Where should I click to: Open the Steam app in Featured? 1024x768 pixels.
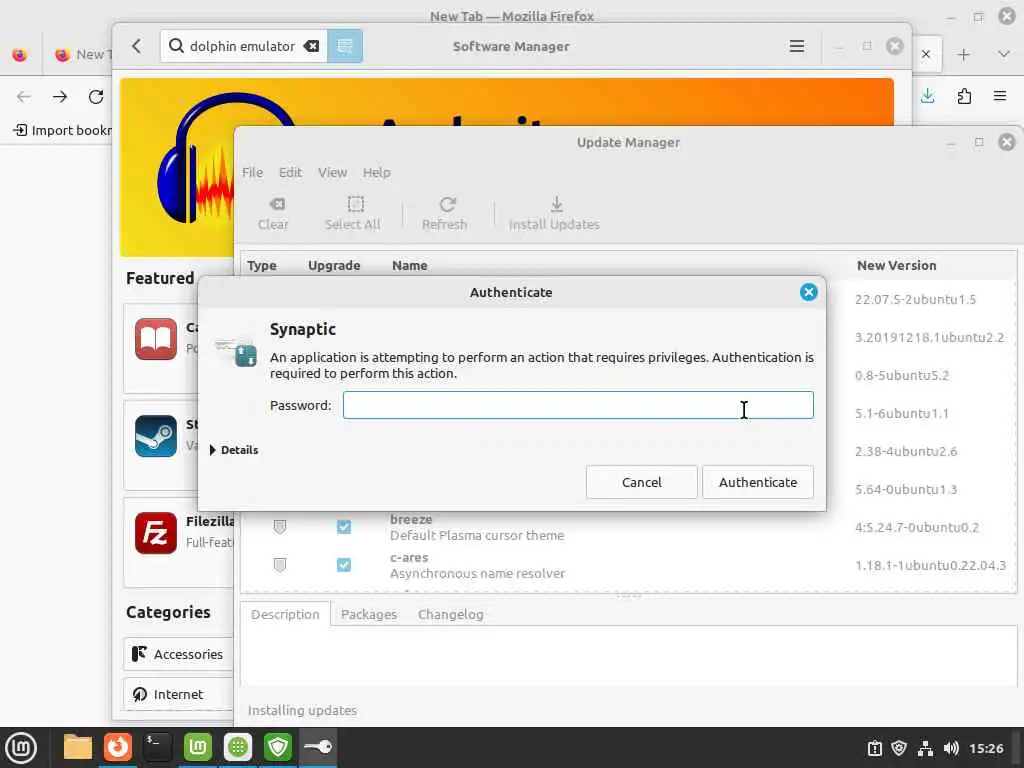click(x=155, y=436)
